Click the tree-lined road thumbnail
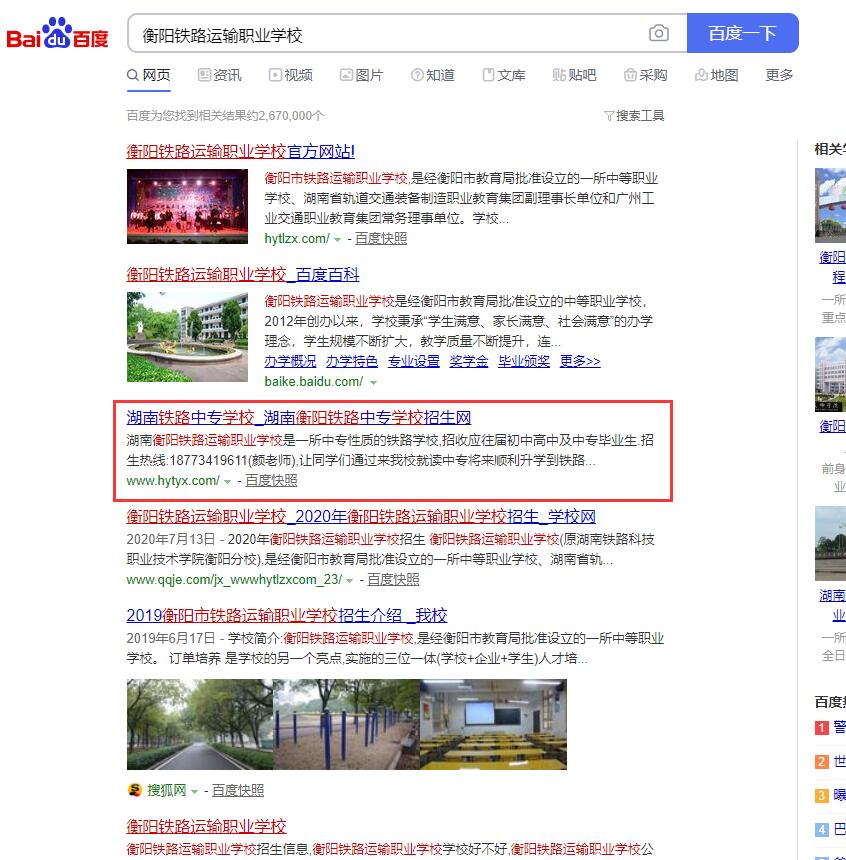 [200, 725]
